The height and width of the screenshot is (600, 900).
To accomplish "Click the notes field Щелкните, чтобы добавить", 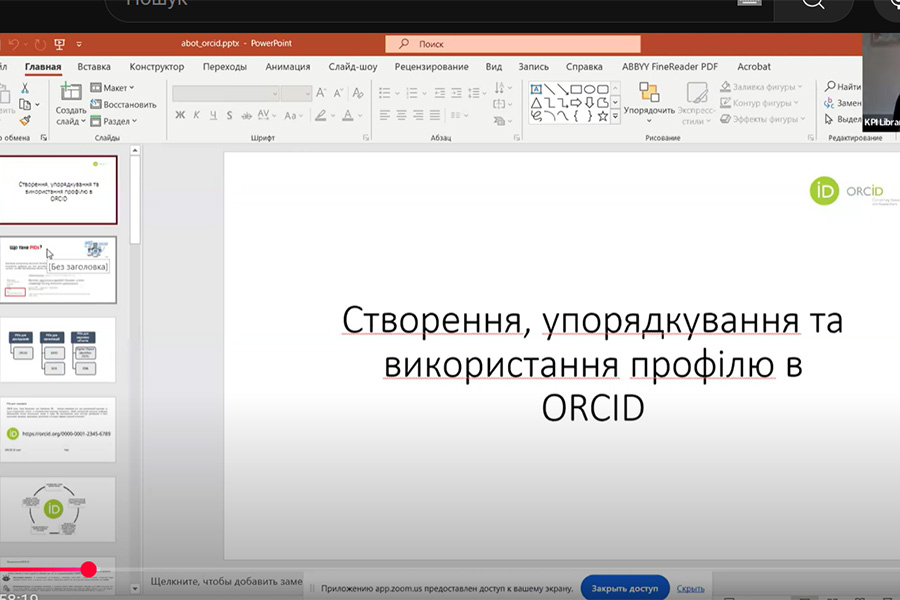I will tap(226, 581).
